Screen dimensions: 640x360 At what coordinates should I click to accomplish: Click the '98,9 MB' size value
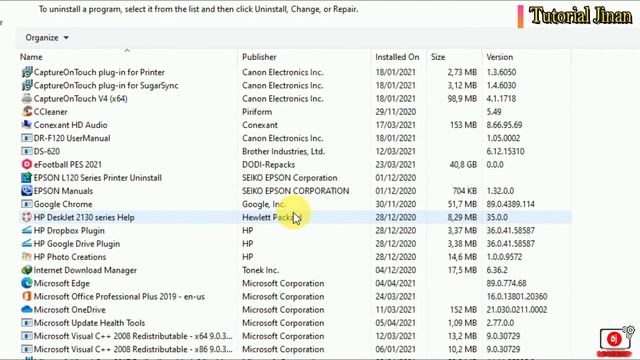point(462,99)
